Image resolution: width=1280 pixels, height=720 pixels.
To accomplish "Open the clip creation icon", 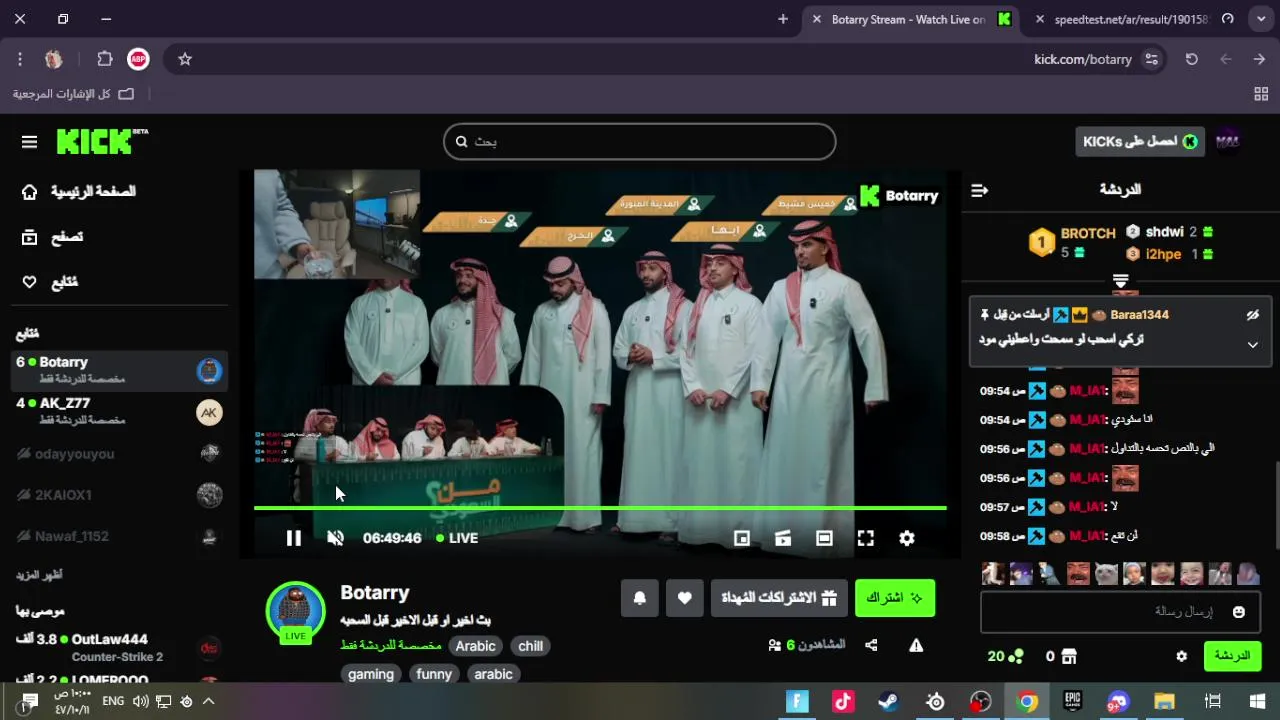I will pos(783,538).
